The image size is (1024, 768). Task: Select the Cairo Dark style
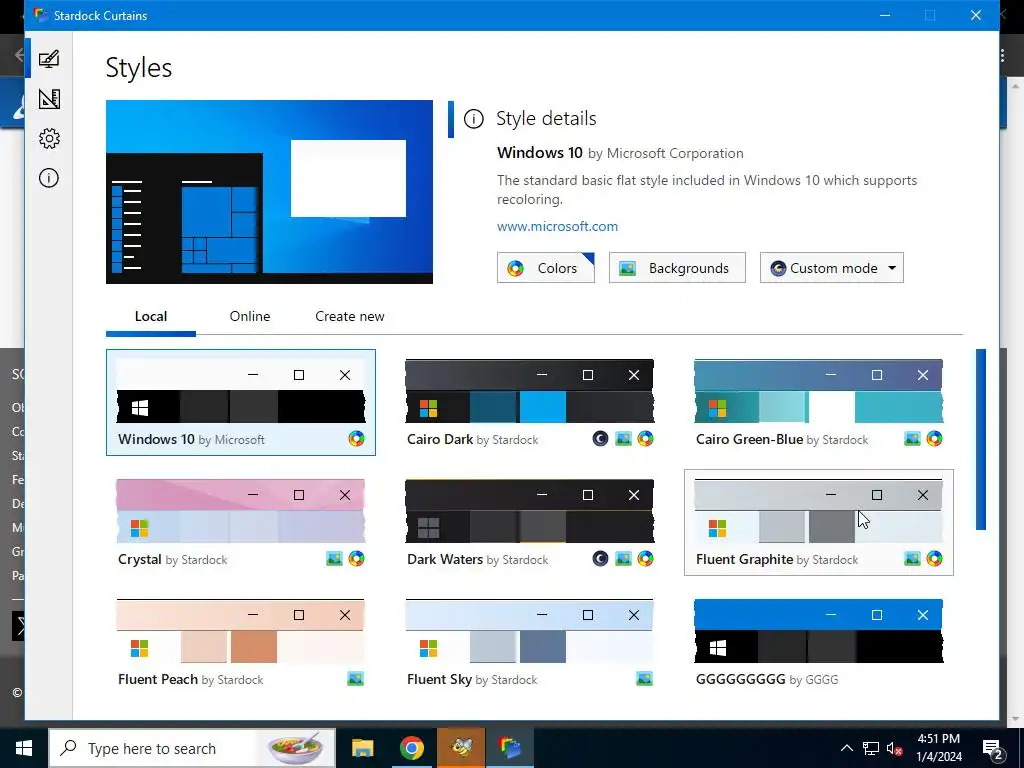coord(530,402)
